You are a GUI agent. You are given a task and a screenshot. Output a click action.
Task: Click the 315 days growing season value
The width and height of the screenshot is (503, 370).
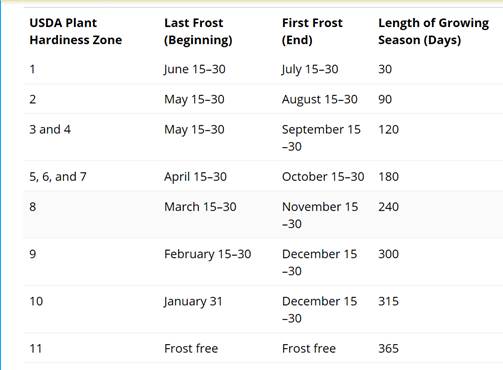tap(388, 301)
